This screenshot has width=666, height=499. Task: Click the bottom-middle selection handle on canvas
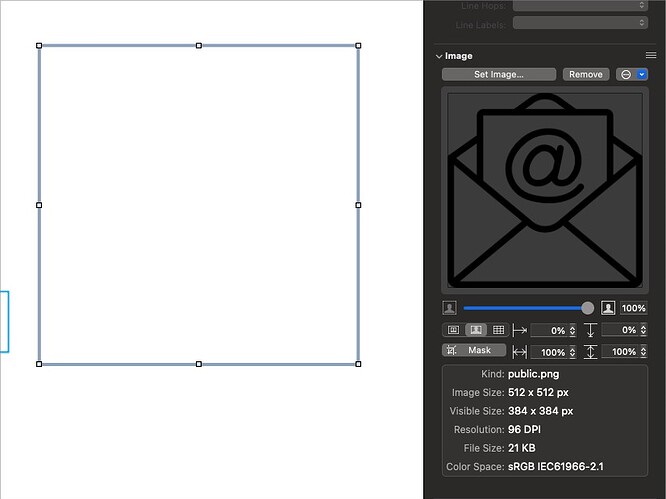point(199,364)
